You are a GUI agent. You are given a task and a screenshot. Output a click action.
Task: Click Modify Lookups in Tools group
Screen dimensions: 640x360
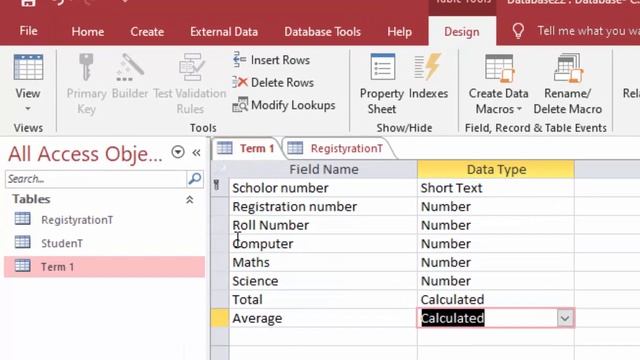coord(284,105)
